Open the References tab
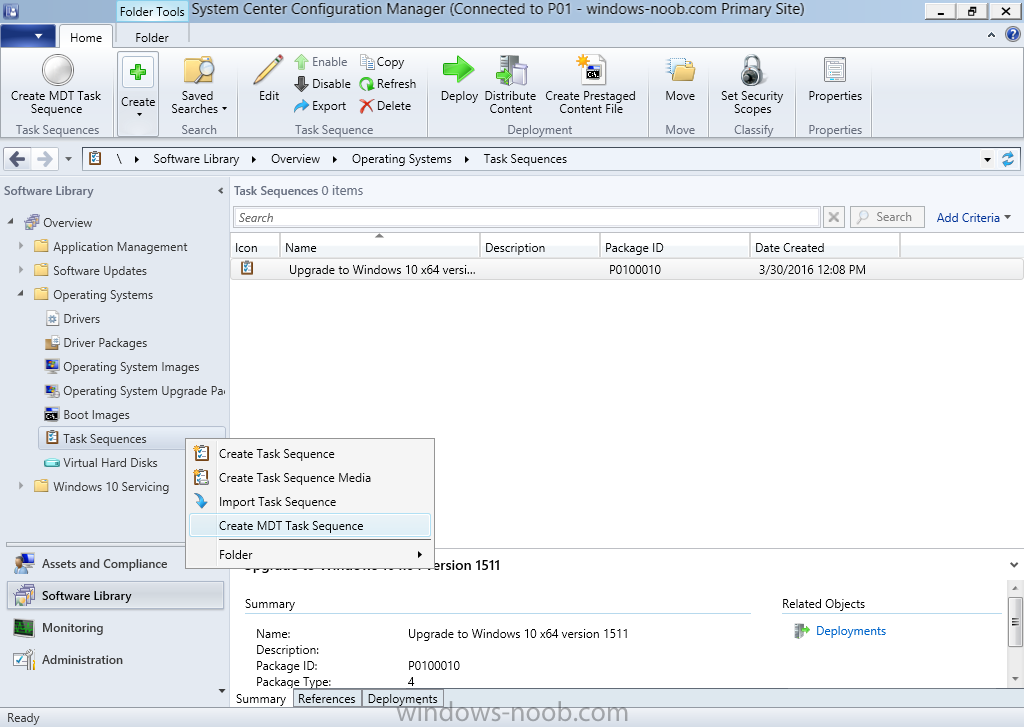The height and width of the screenshot is (727, 1024). pos(327,699)
